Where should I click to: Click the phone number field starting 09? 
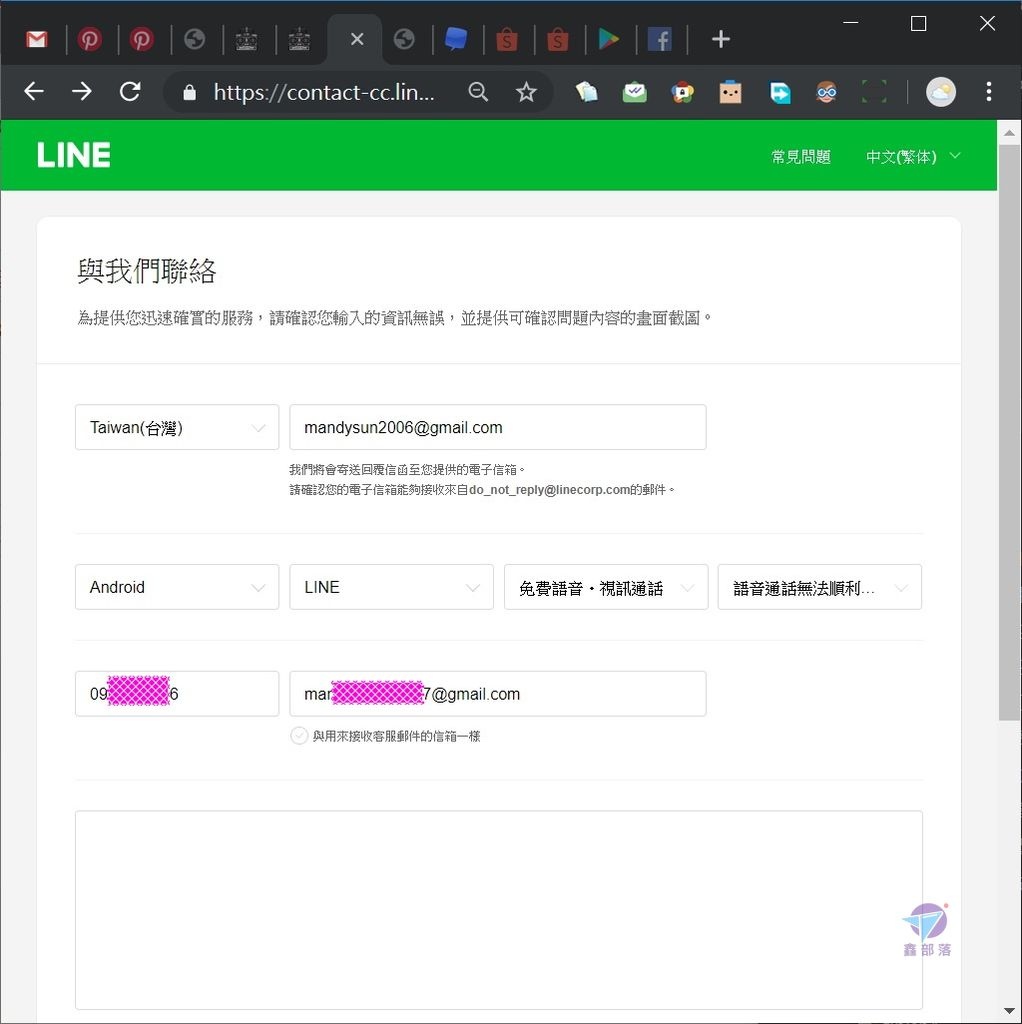[x=177, y=694]
